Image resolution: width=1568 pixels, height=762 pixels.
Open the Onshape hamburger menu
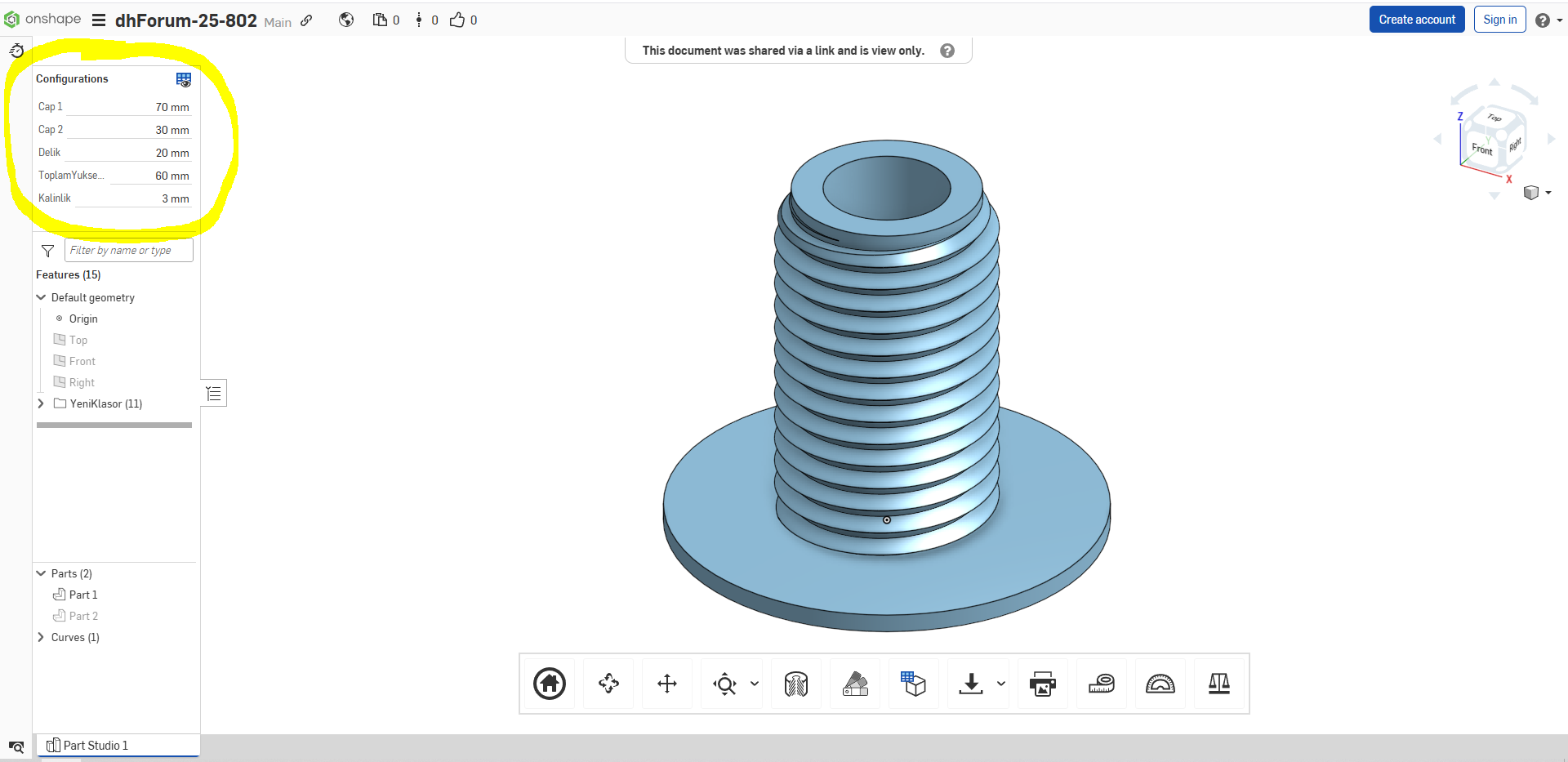click(99, 20)
